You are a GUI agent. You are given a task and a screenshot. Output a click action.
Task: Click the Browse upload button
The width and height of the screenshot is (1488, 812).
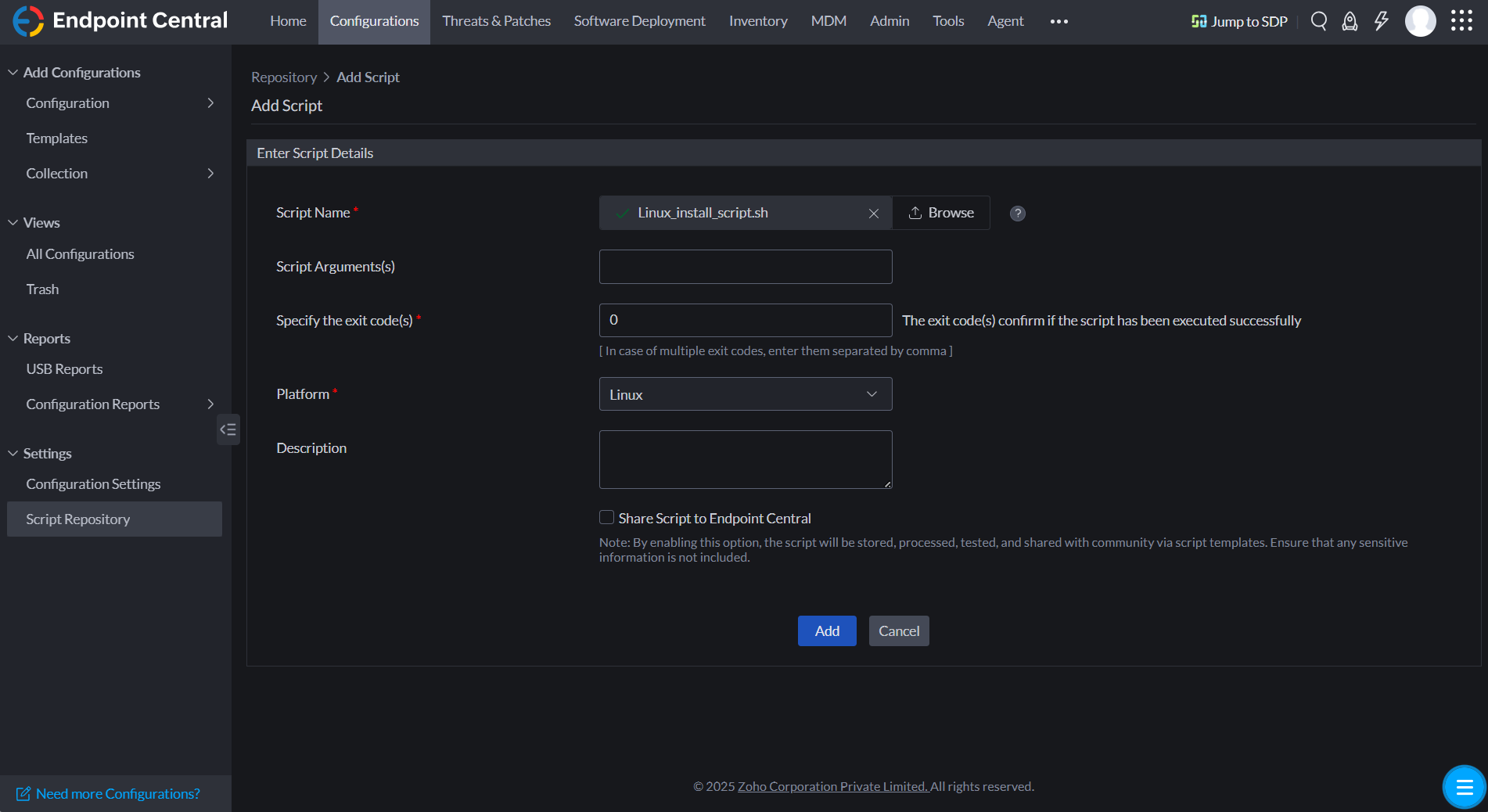pyautogui.click(x=941, y=213)
